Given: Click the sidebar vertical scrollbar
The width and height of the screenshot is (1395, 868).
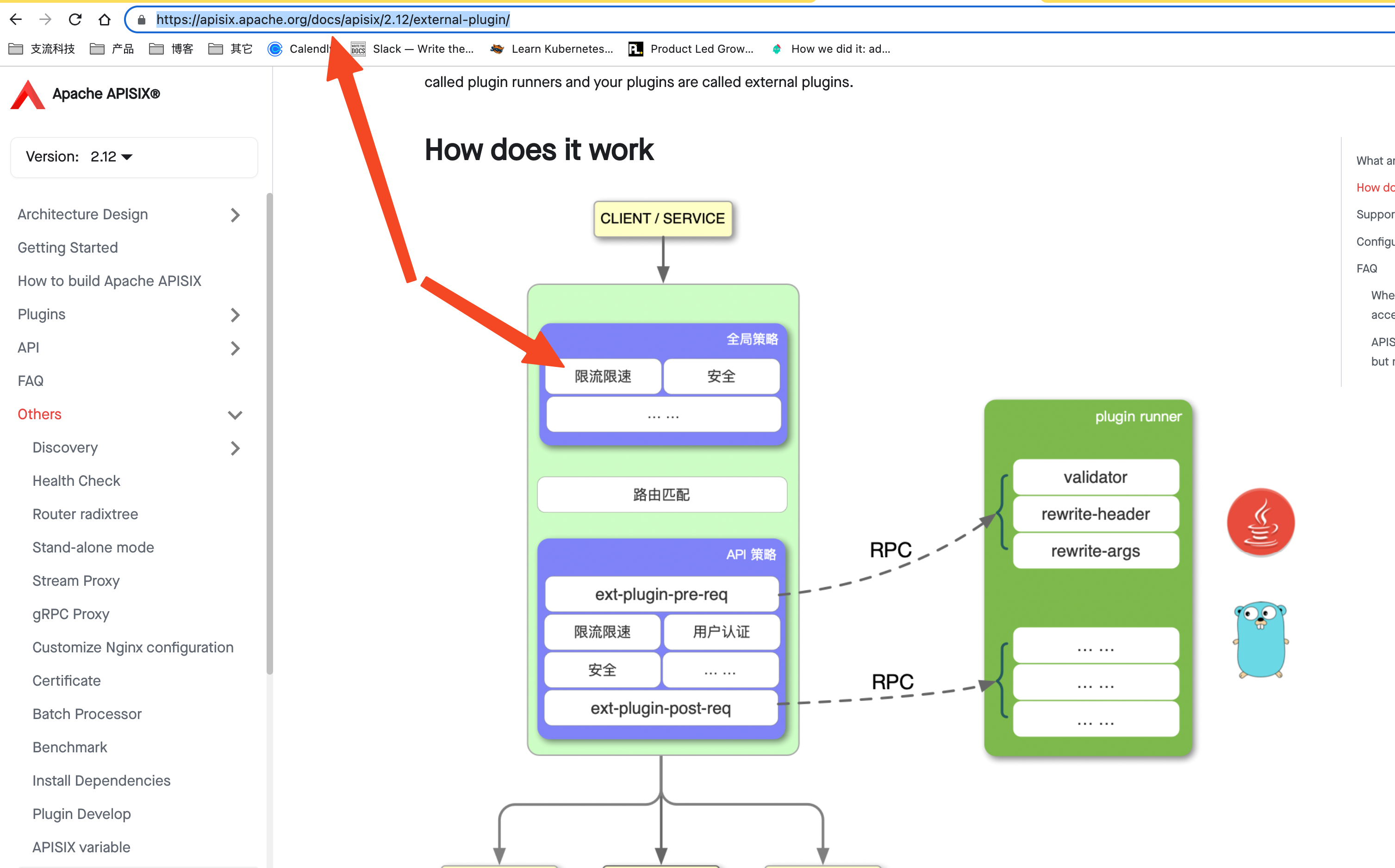Looking at the screenshot, I should point(269,434).
